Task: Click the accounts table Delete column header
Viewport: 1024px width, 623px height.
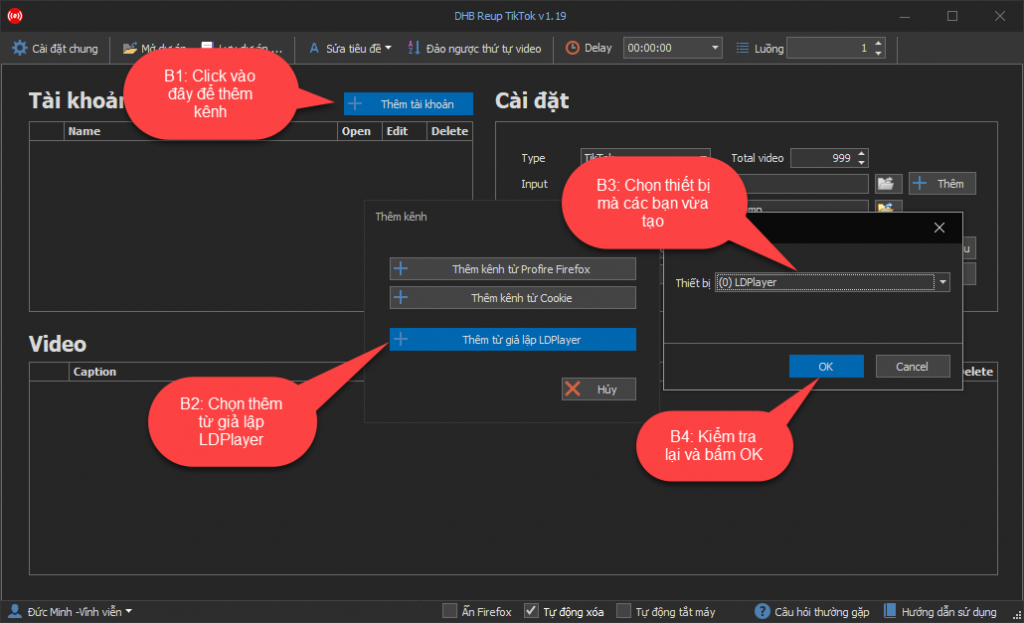Action: pyautogui.click(x=449, y=131)
